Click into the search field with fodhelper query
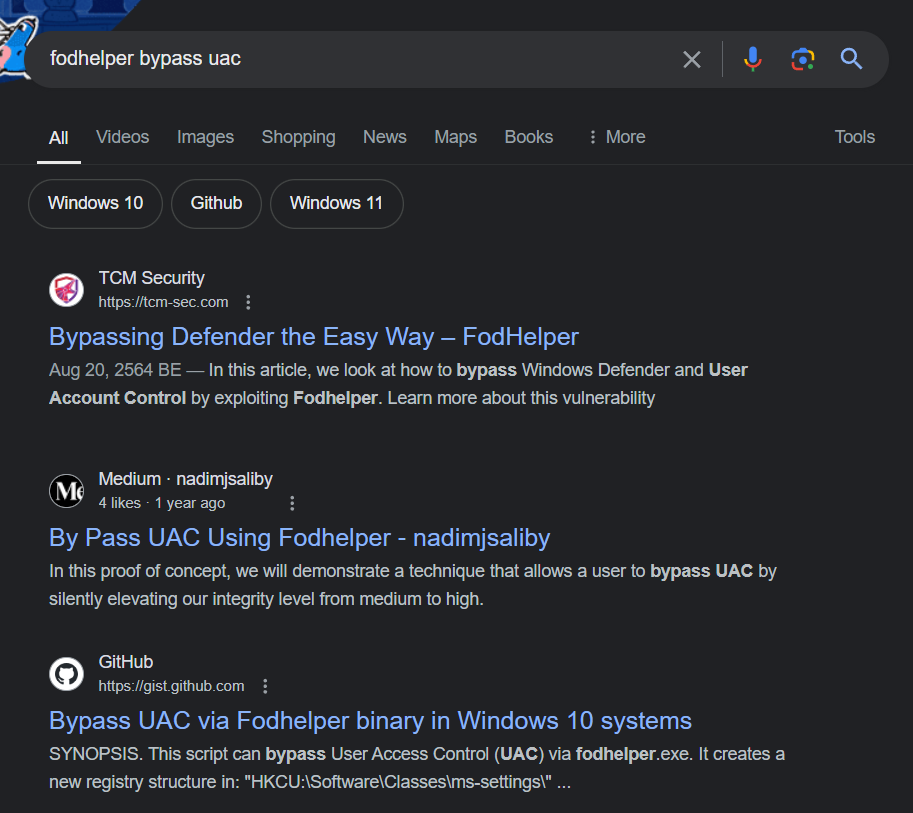Image resolution: width=913 pixels, height=813 pixels. click(350, 59)
